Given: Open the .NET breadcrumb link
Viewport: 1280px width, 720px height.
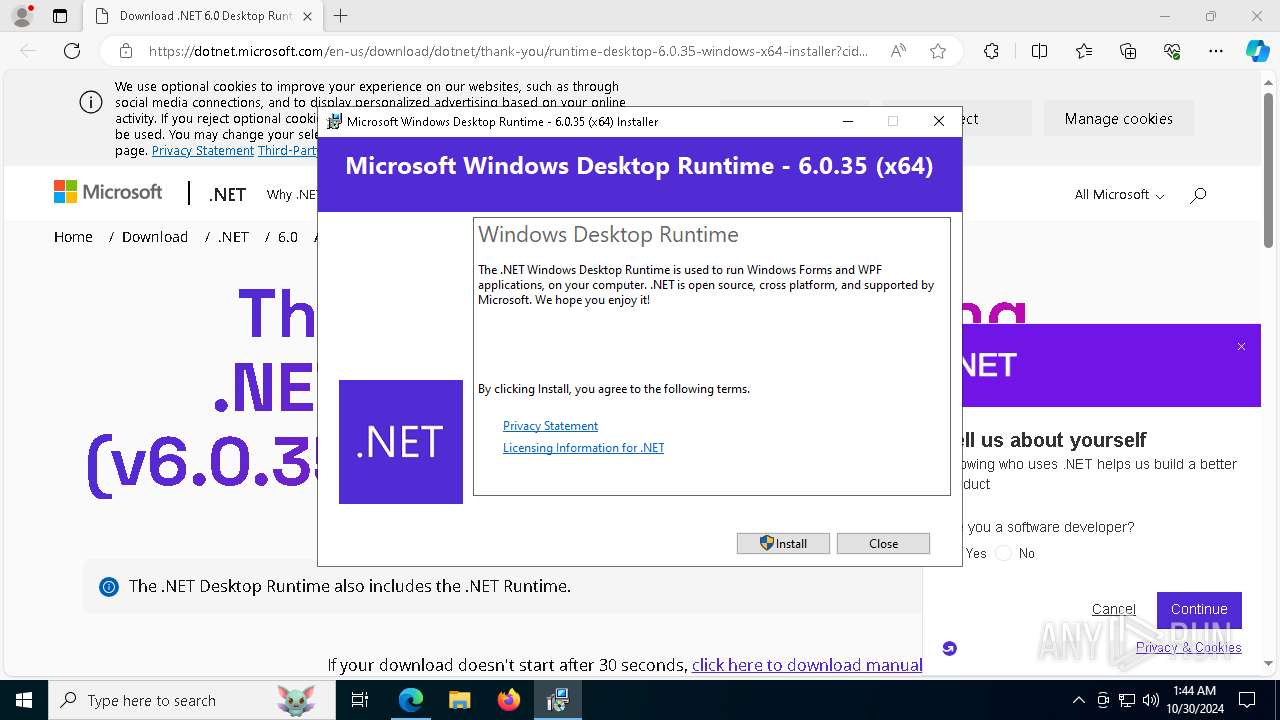Looking at the screenshot, I should coord(233,237).
